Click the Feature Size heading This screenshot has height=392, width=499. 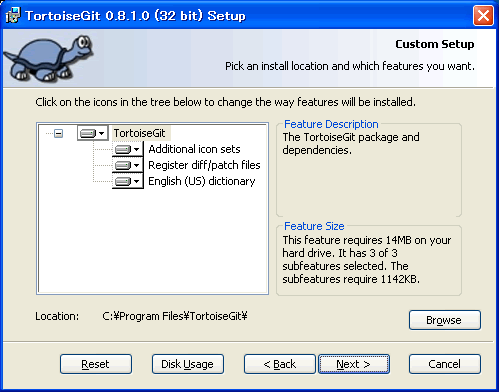[314, 226]
